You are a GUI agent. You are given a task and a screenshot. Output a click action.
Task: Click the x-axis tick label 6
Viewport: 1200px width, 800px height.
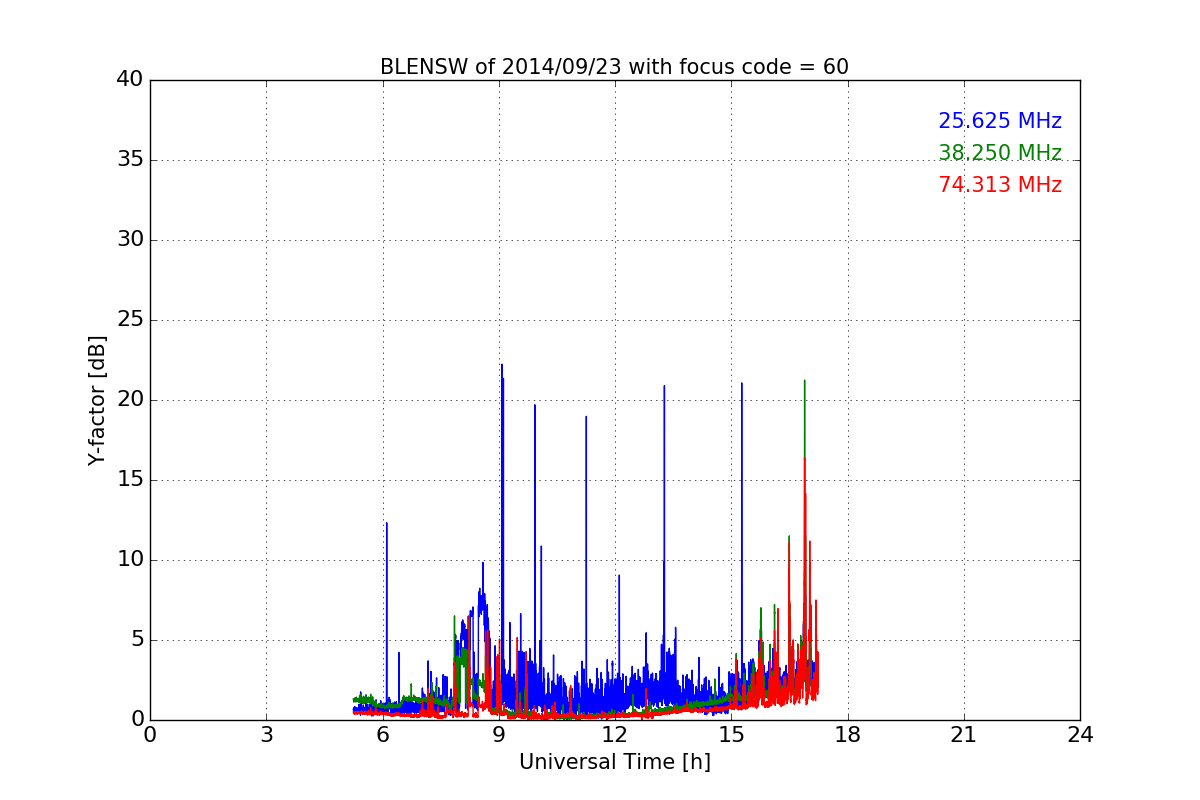tap(383, 735)
